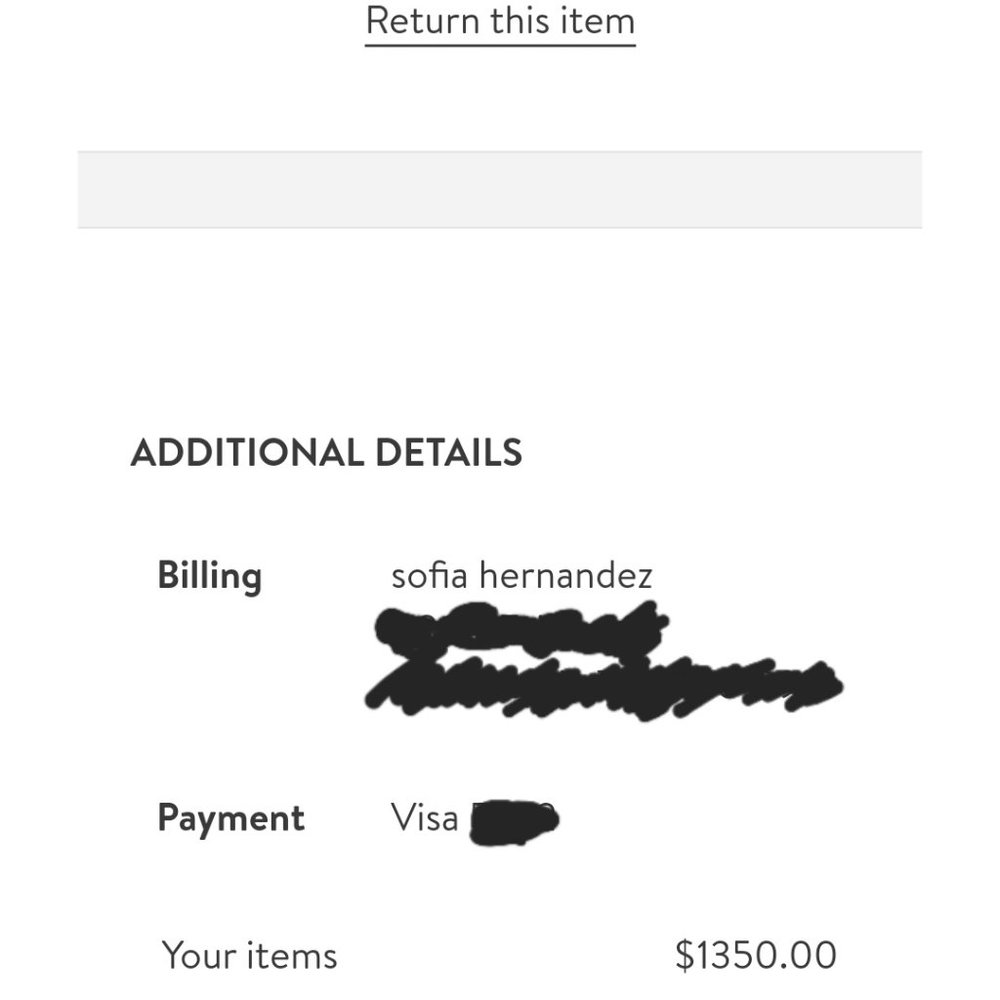
Task: Tap the blacked-out card number
Action: [x=514, y=822]
